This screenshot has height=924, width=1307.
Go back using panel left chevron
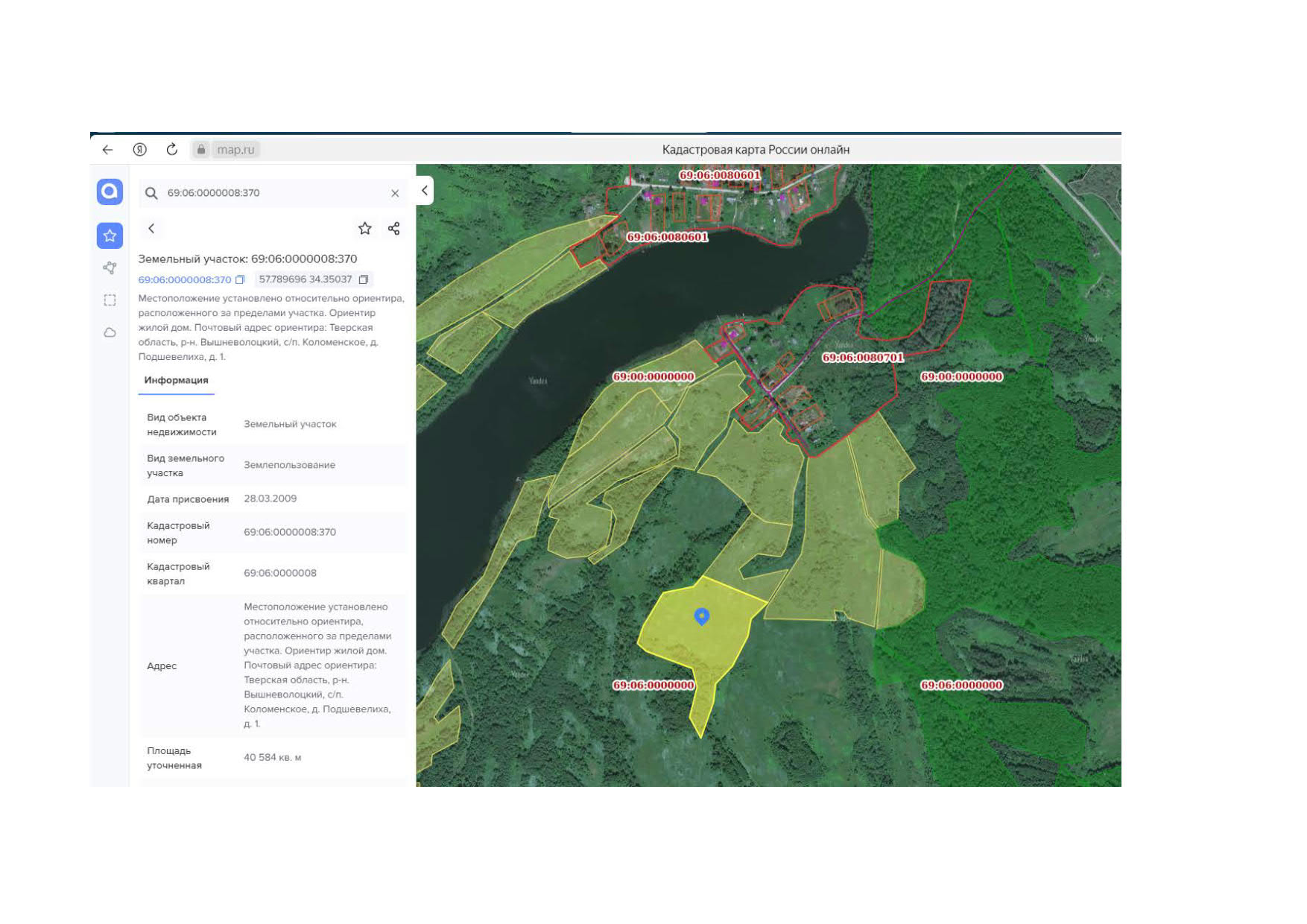point(151,229)
